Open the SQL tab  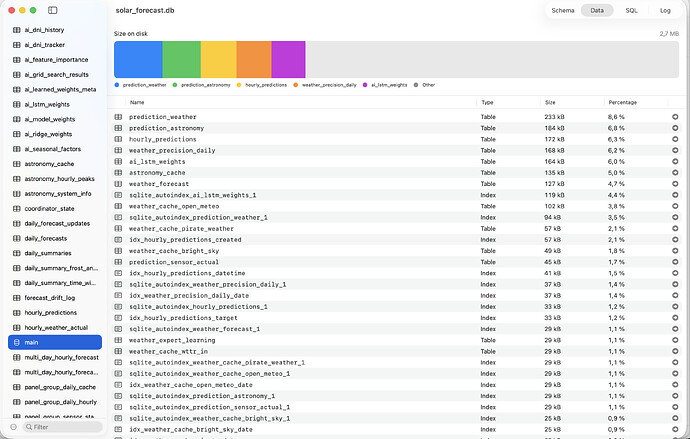tap(631, 10)
